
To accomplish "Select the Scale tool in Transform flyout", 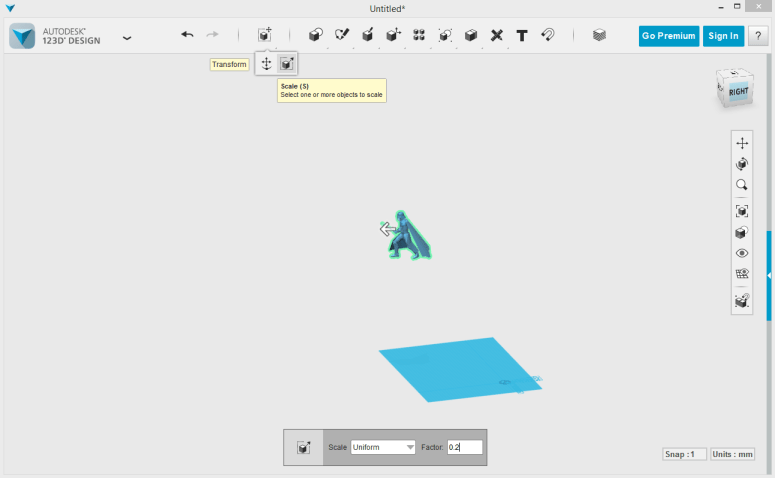I will tap(287, 64).
